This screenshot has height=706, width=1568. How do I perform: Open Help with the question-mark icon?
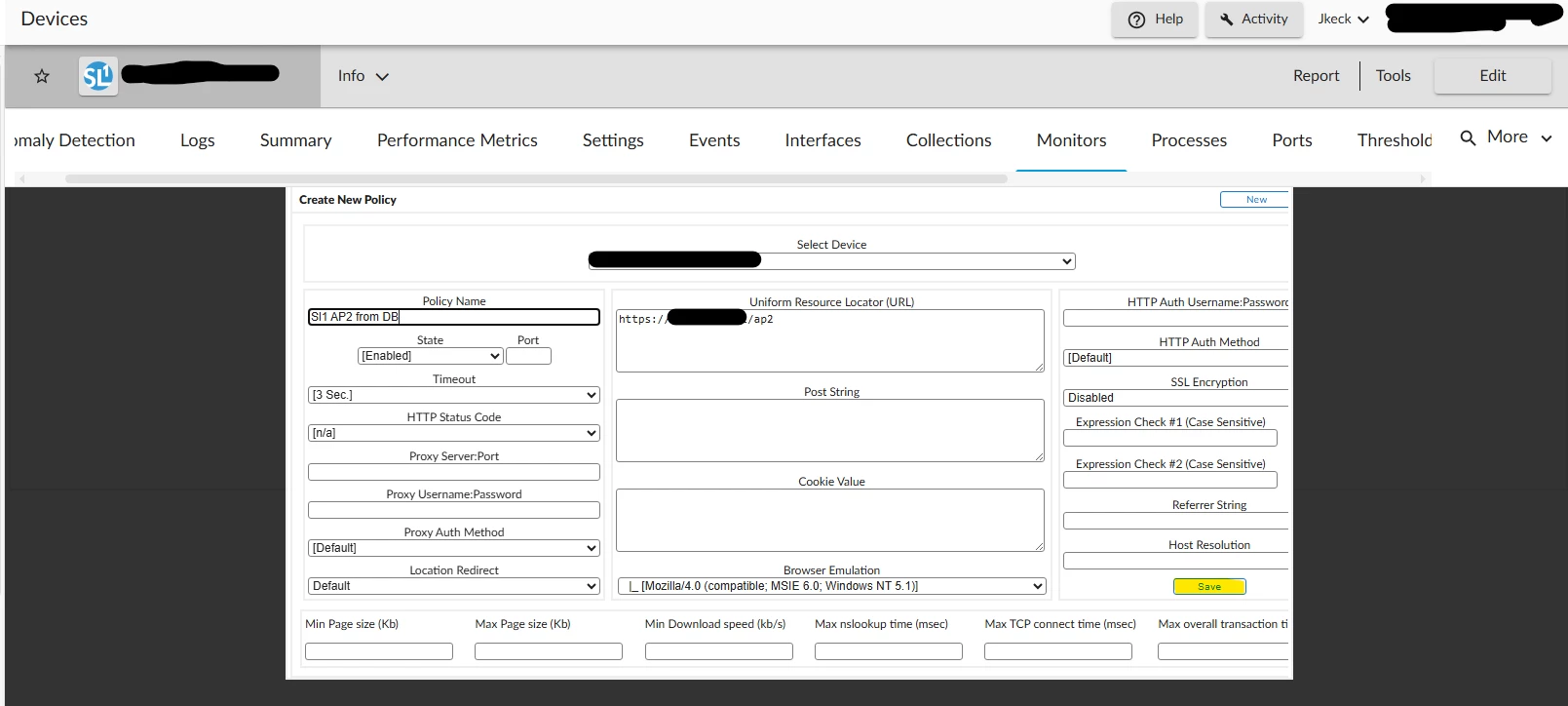(x=1155, y=20)
